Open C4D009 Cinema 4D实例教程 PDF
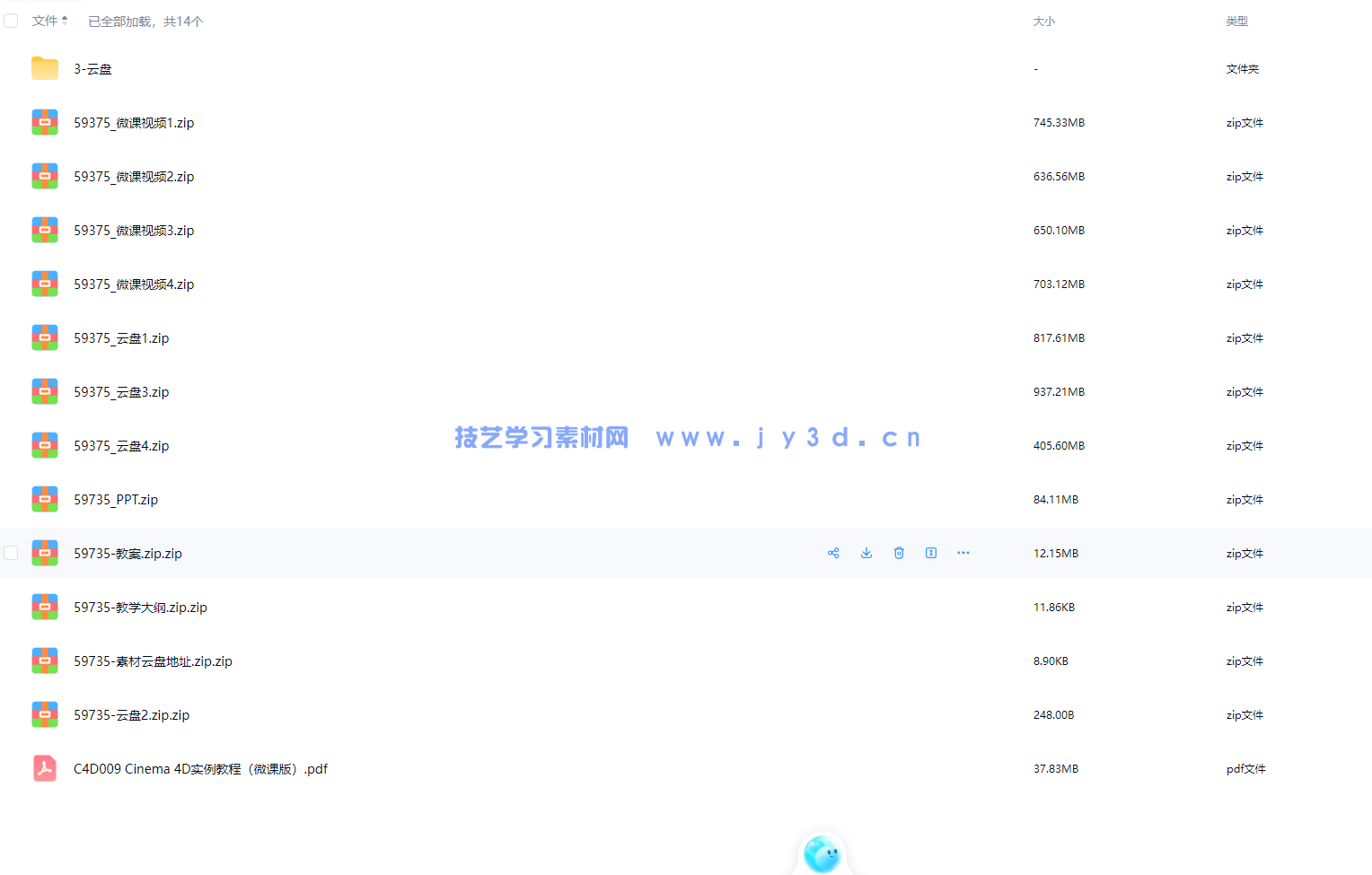Viewport: 1372px width, 875px height. pyautogui.click(x=199, y=768)
